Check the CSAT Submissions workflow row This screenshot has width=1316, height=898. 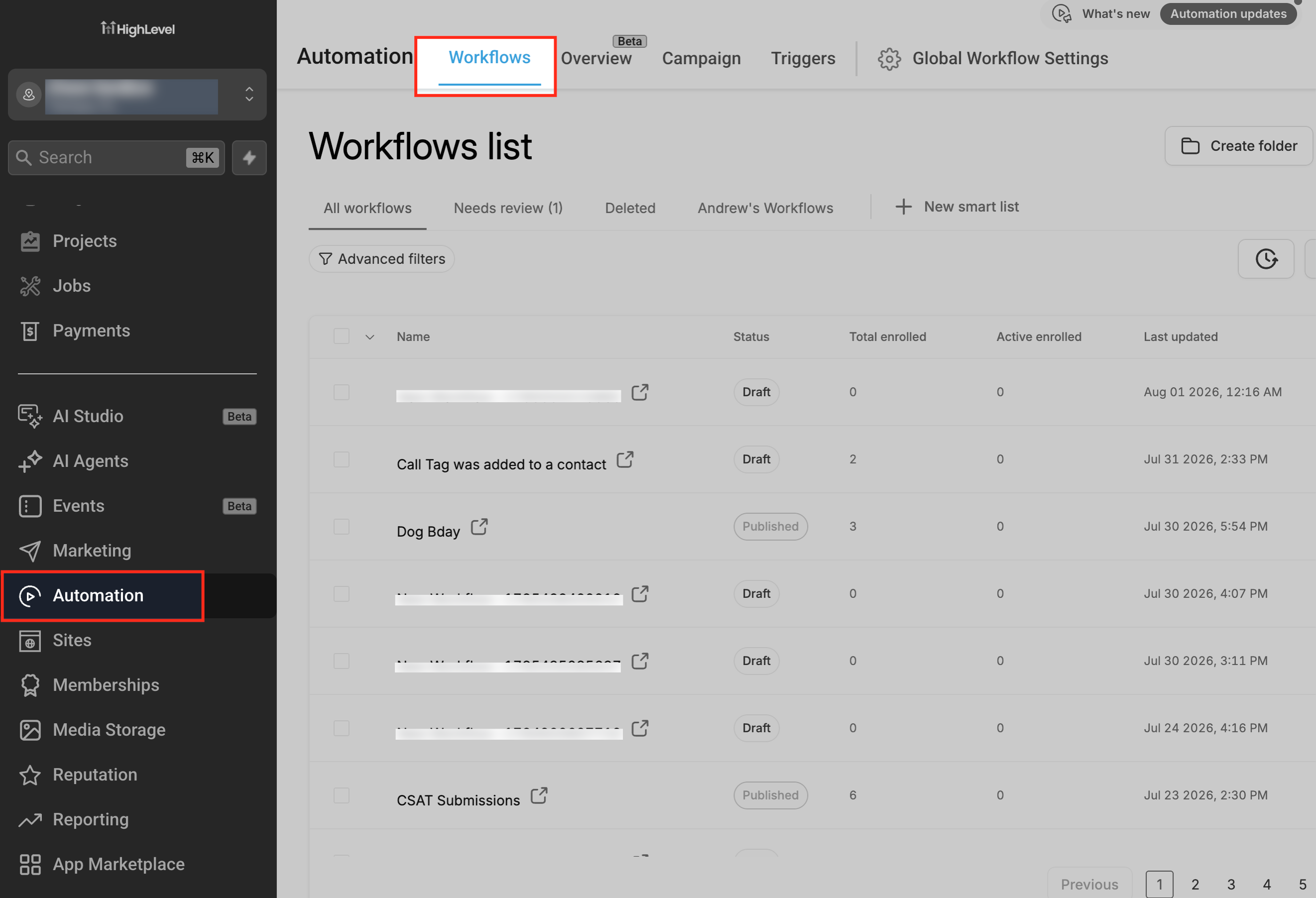point(342,795)
